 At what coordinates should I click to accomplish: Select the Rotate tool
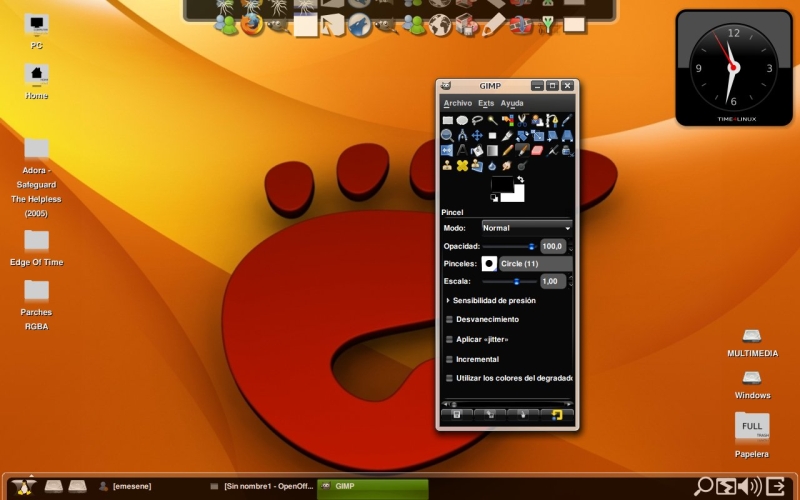pos(522,136)
